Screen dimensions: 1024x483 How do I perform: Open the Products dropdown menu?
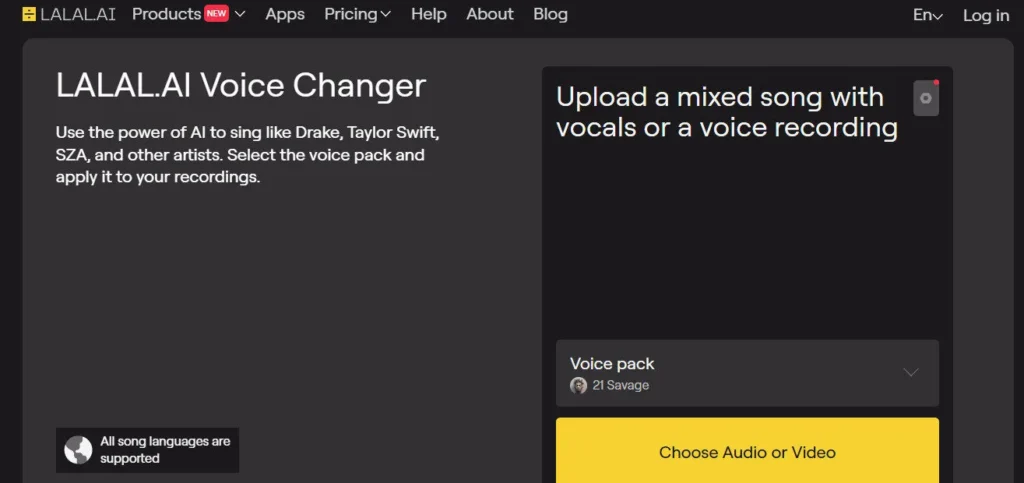click(166, 15)
